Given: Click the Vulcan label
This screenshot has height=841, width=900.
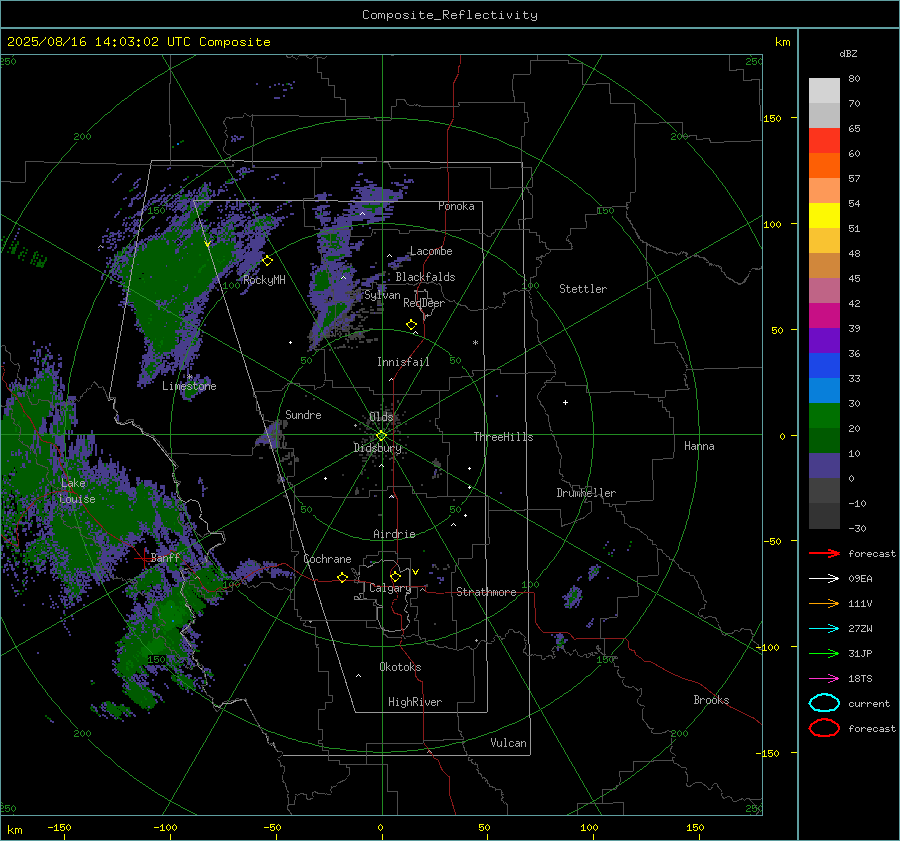Looking at the screenshot, I should pos(509,743).
